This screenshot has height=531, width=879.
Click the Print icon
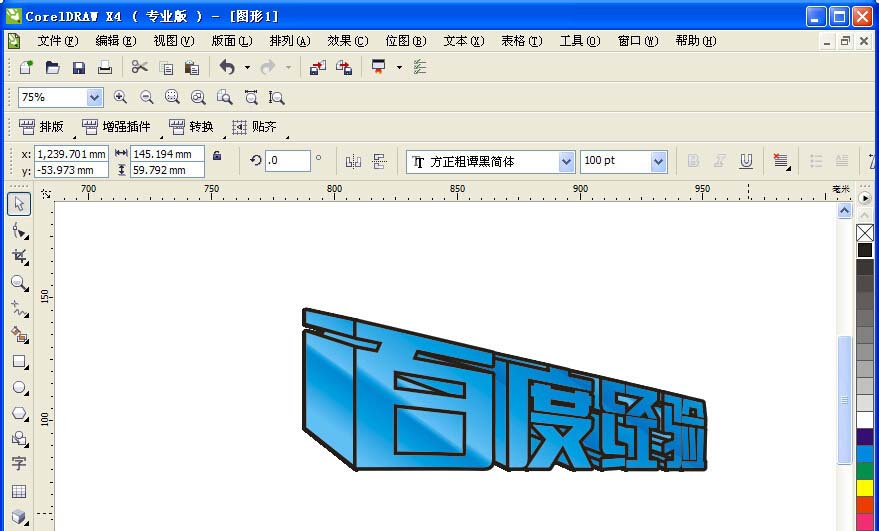pyautogui.click(x=105, y=68)
